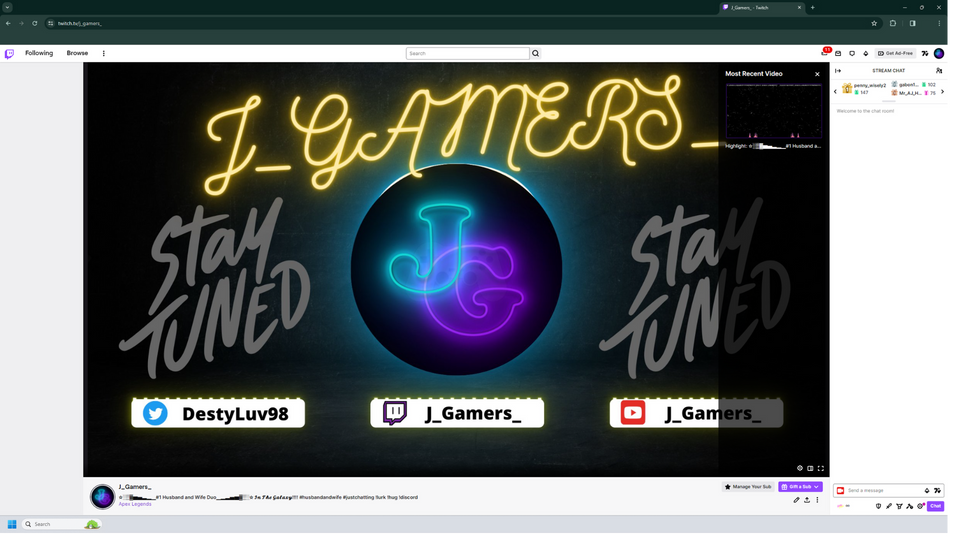Close the Most Recent Video panel
Image resolution: width=960 pixels, height=540 pixels.
click(817, 74)
